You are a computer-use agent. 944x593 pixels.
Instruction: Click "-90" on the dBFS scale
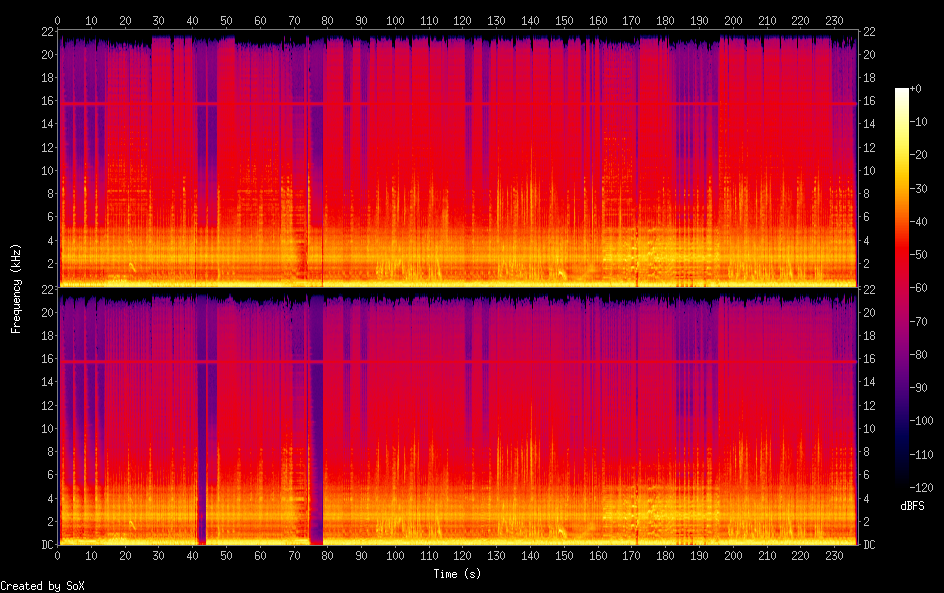coord(919,388)
